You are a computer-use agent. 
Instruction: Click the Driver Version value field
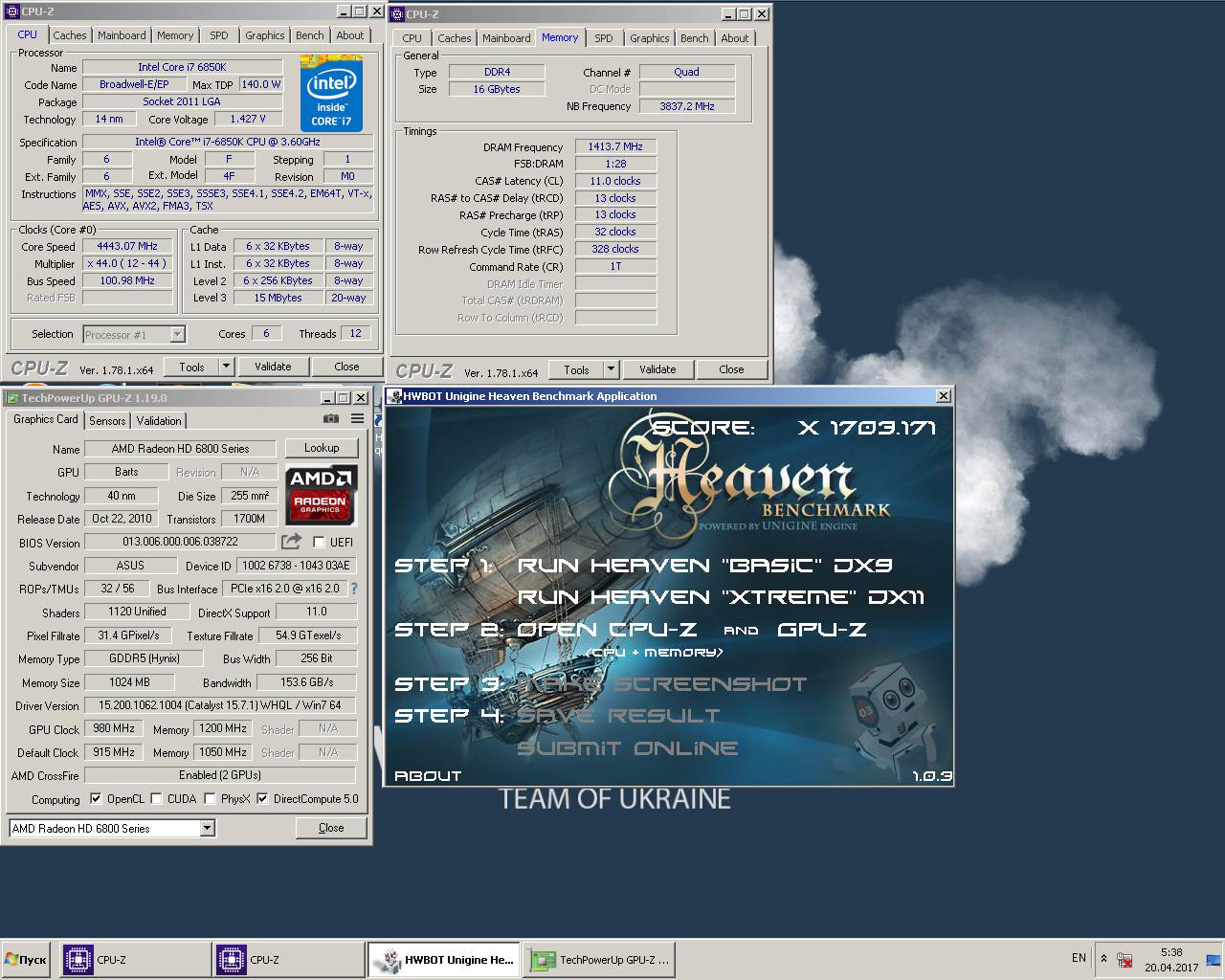click(x=220, y=705)
